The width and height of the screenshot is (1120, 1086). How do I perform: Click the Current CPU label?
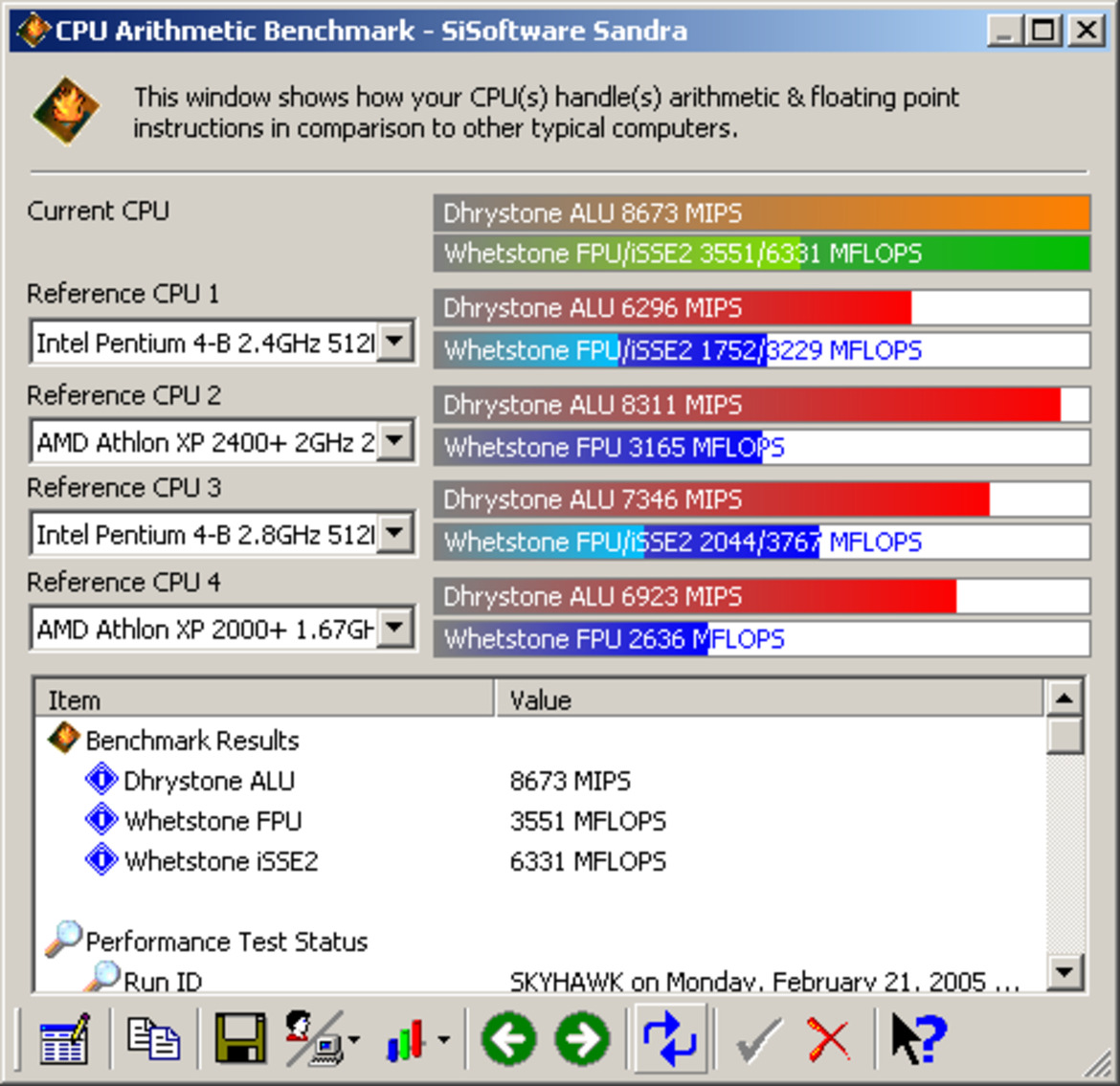tap(98, 211)
